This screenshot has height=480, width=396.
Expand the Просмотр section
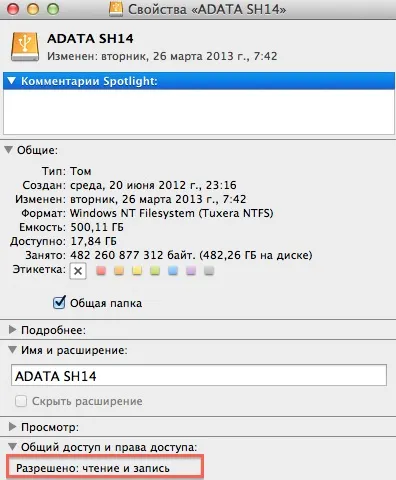[x=12, y=426]
